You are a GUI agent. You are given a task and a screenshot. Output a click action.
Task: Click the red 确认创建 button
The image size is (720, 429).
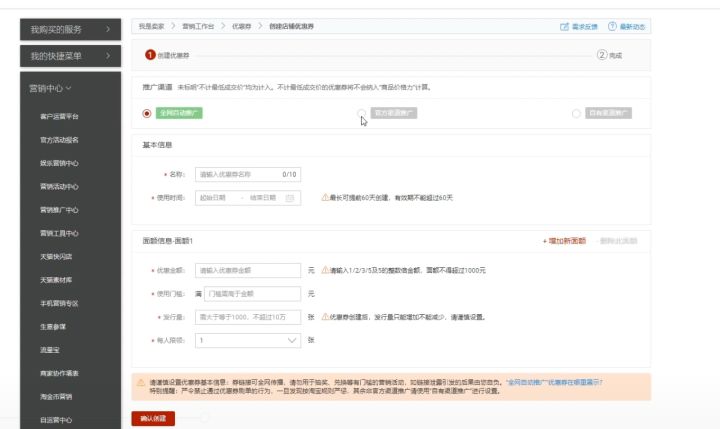153,418
